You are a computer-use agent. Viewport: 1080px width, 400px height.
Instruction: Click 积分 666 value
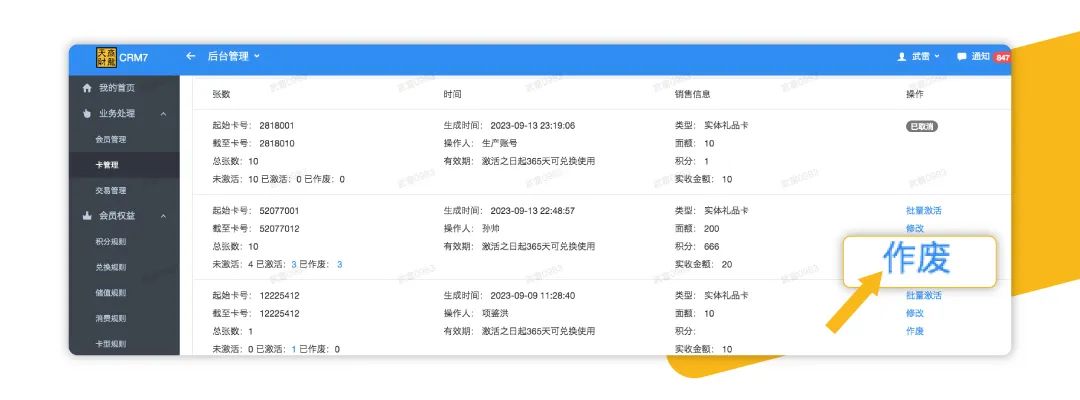click(712, 246)
